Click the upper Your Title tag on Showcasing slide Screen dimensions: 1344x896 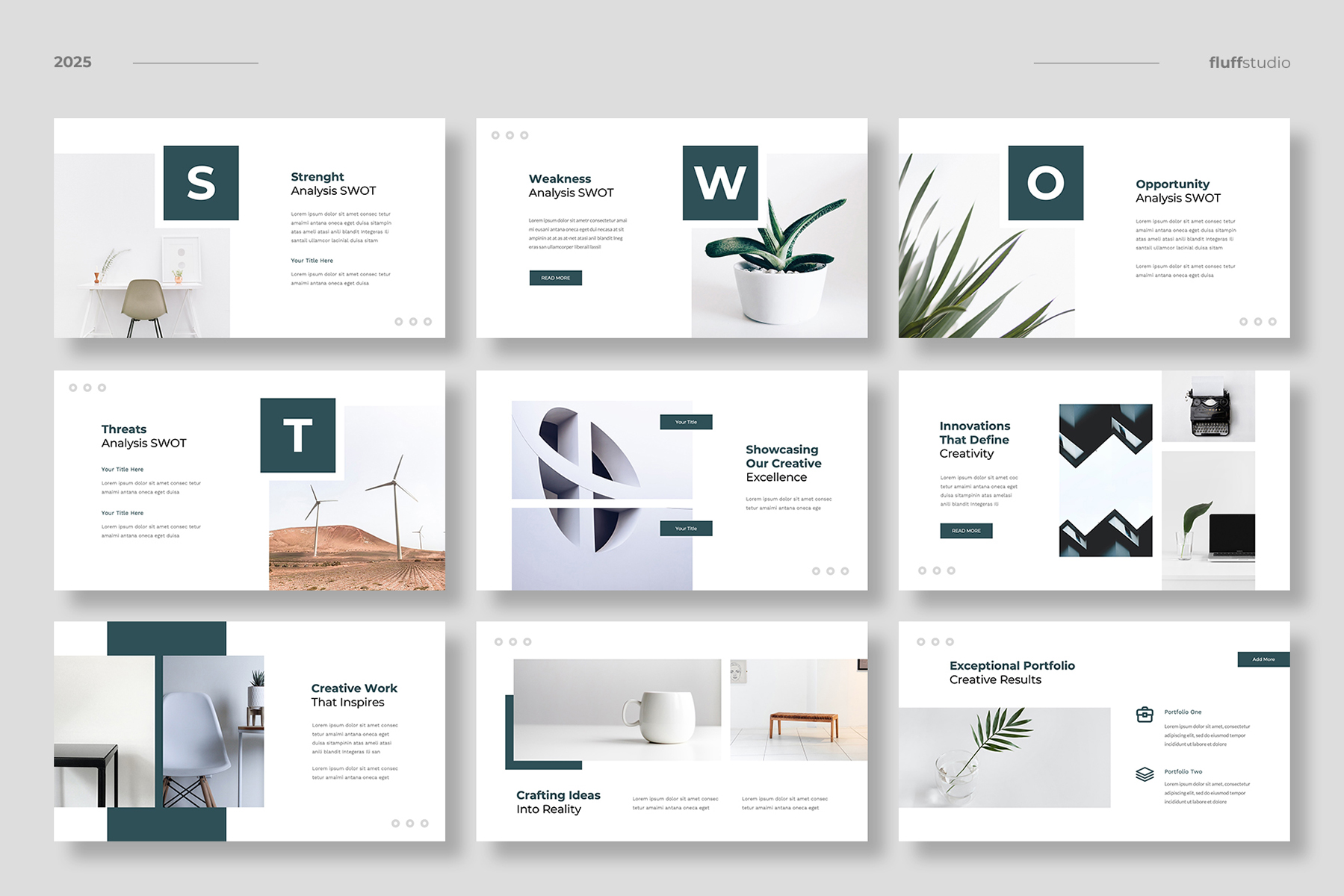(686, 422)
